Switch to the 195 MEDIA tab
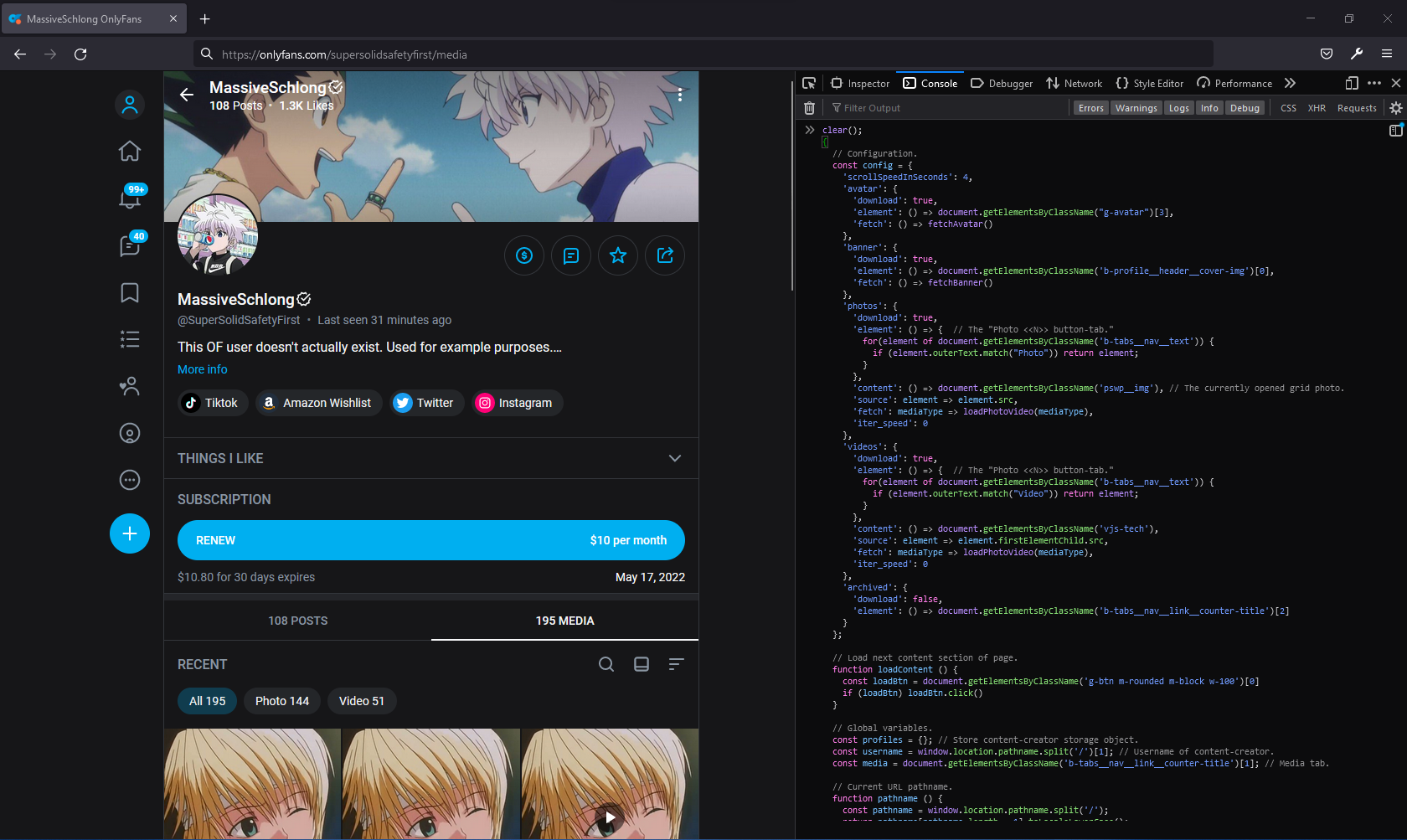1407x840 pixels. [x=565, y=621]
